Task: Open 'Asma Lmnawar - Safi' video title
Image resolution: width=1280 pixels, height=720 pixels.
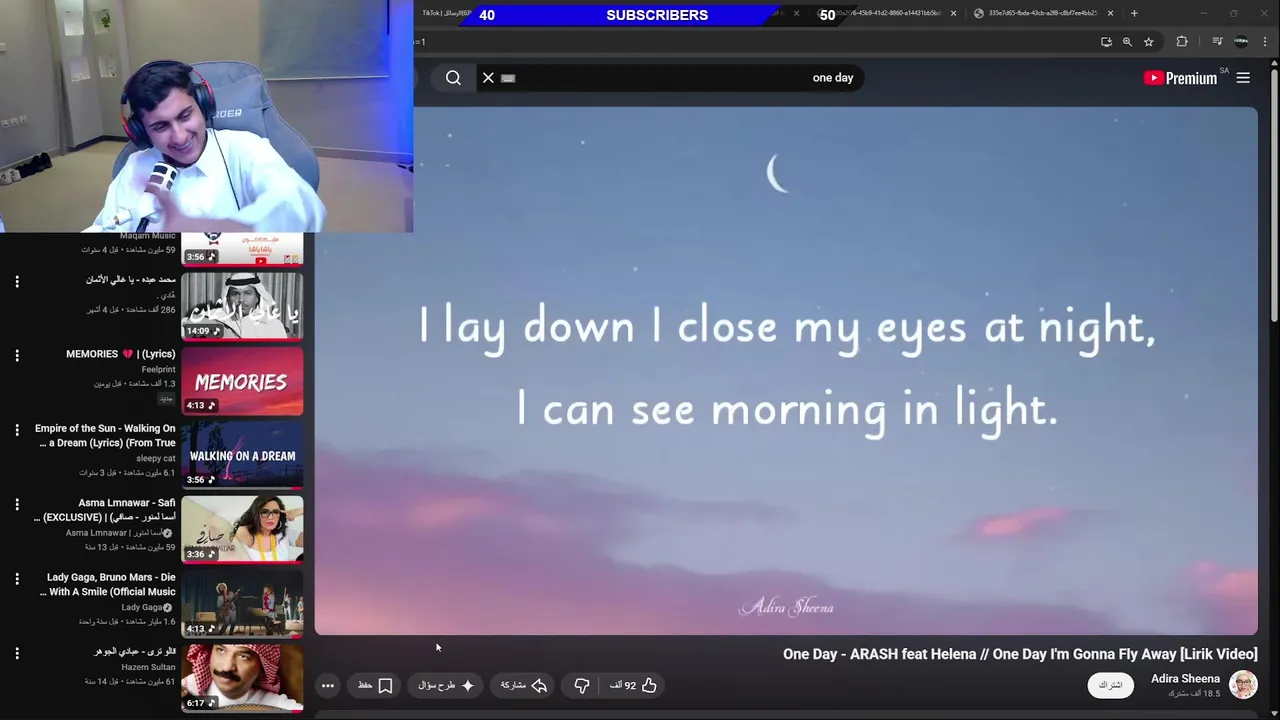Action: coord(105,510)
